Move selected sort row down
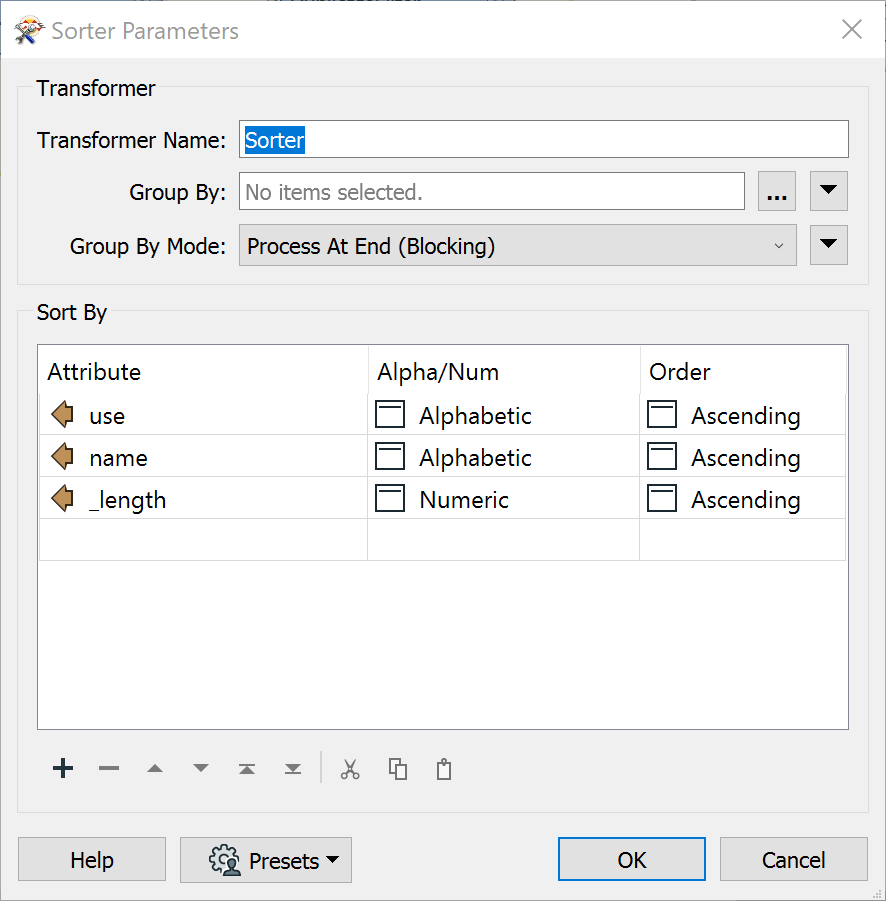 coord(200,768)
